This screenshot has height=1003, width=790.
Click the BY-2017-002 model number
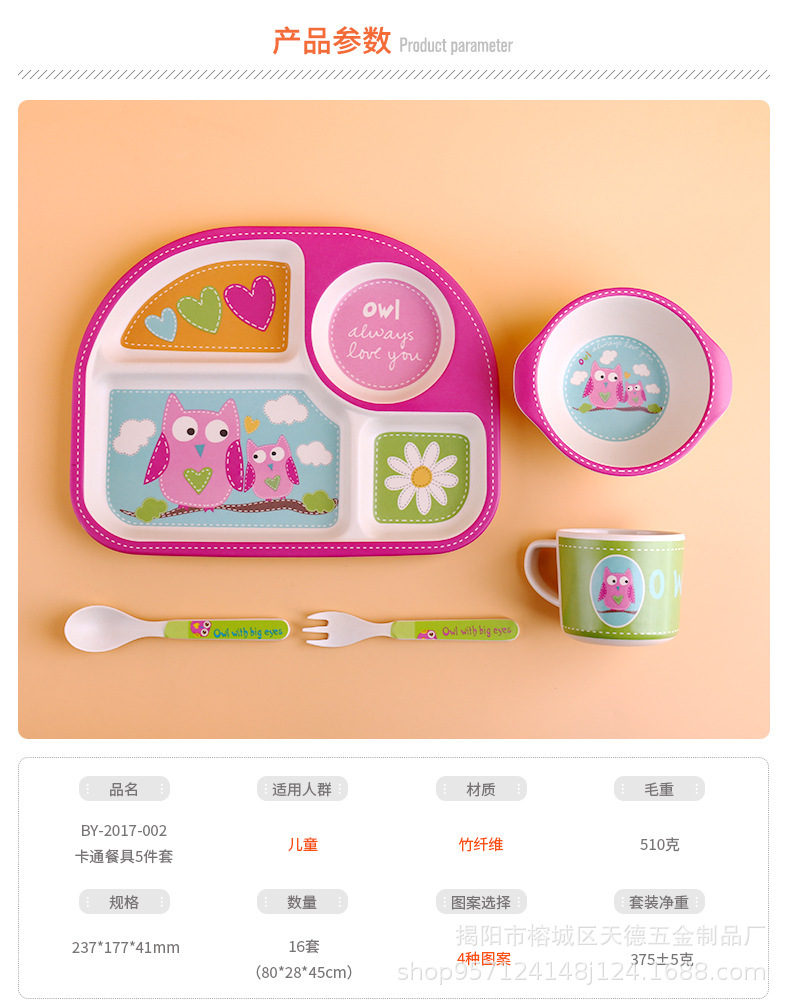click(123, 830)
